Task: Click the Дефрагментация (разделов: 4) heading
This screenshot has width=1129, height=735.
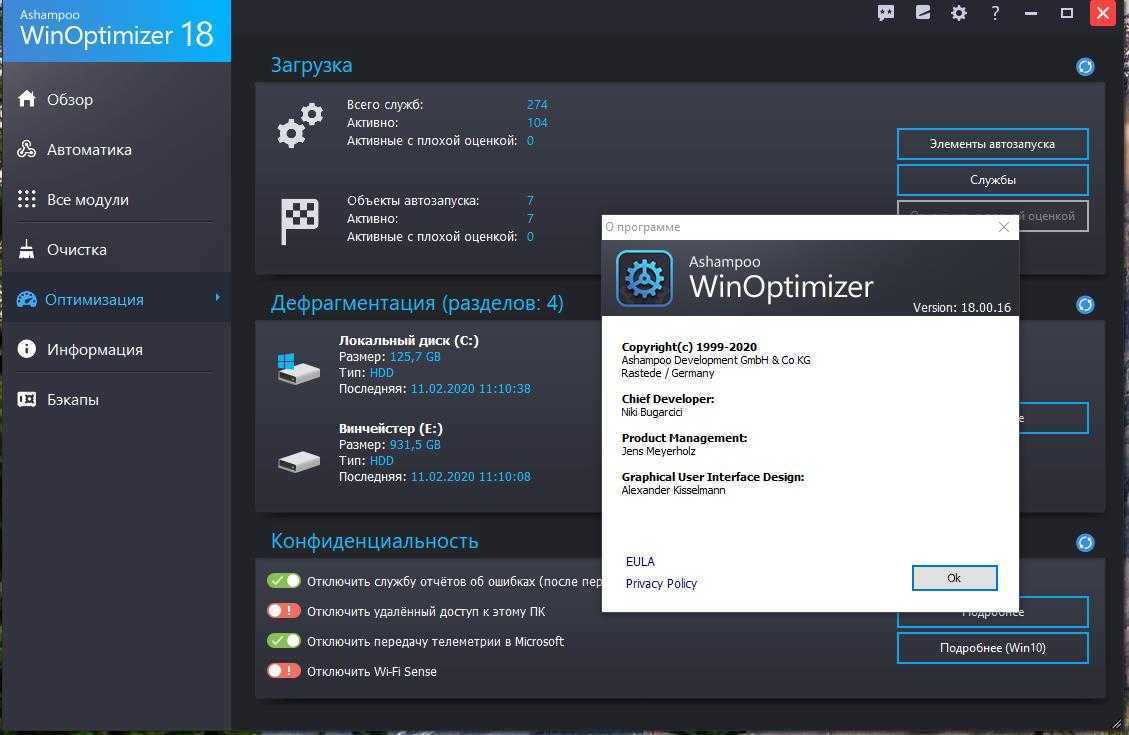Action: pos(417,303)
